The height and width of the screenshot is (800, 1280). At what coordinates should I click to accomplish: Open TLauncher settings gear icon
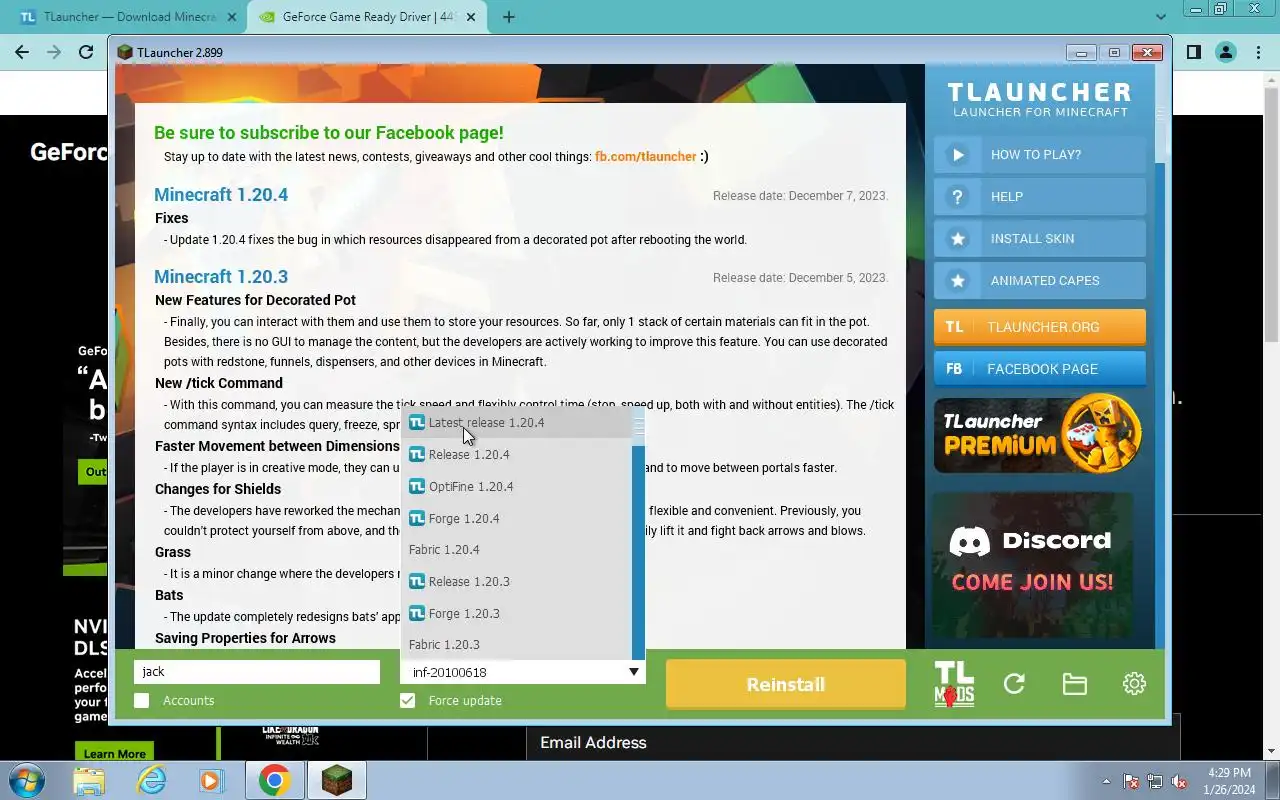1134,684
